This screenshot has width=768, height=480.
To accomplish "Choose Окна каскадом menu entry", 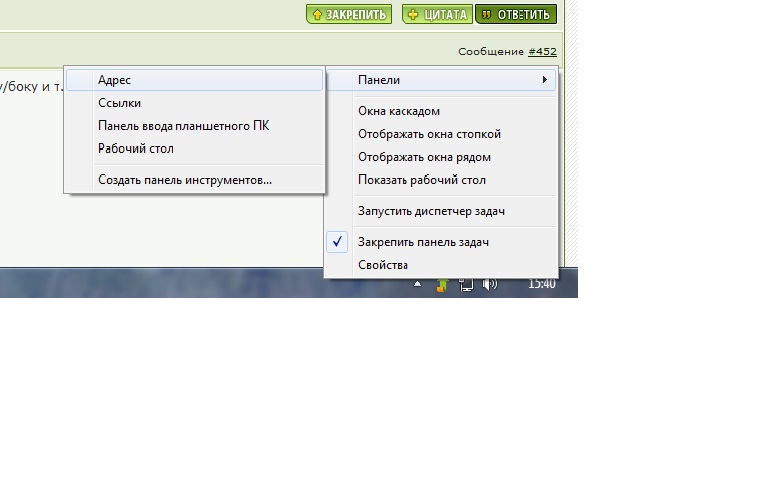I will 399,111.
